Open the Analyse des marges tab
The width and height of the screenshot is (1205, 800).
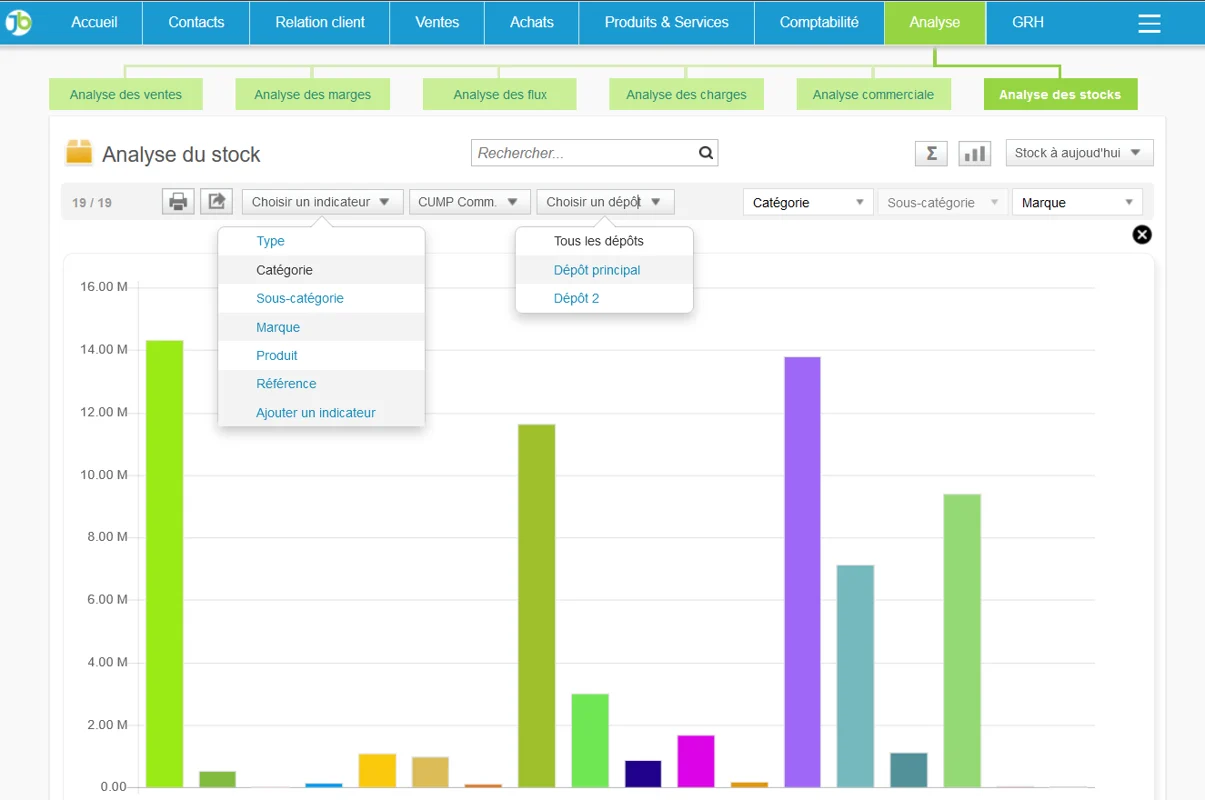coord(314,93)
